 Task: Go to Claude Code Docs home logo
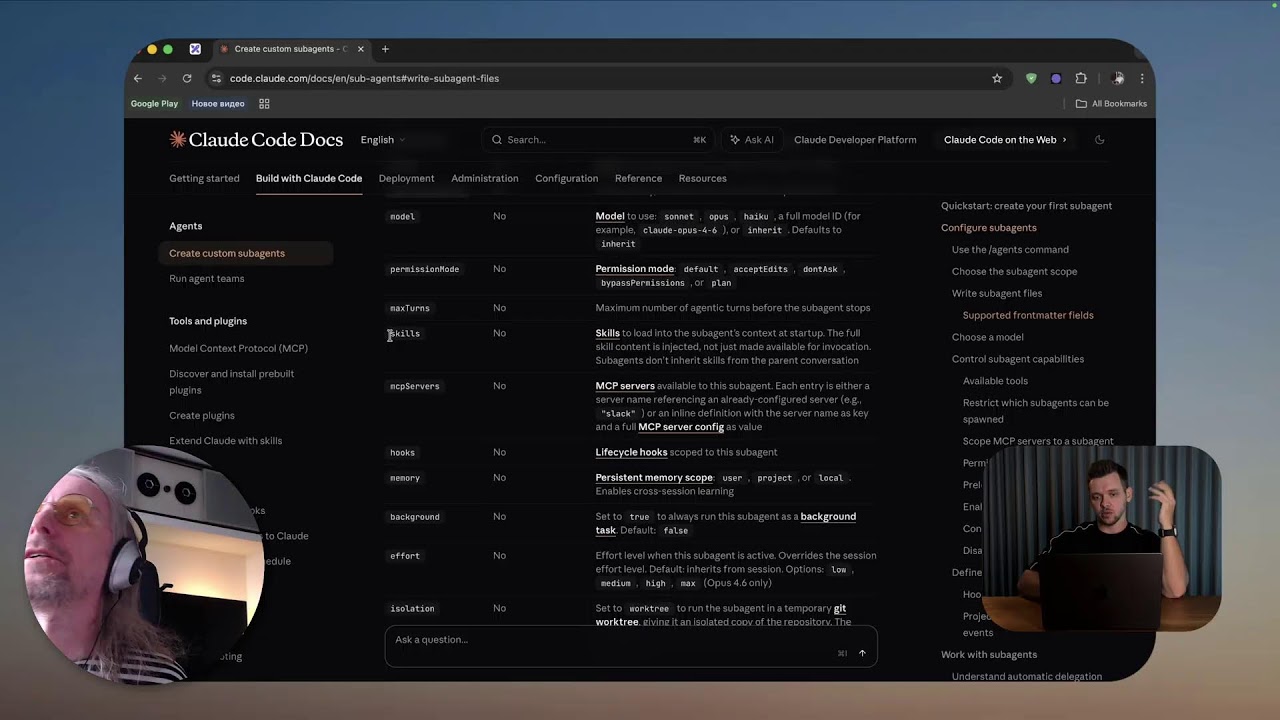(256, 140)
